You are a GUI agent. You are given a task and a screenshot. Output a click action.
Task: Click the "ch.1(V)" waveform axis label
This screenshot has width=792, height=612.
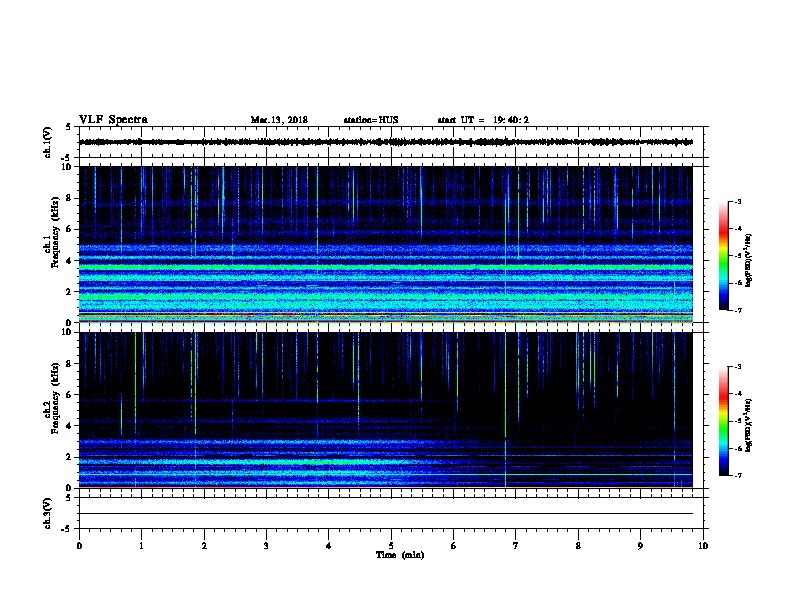tap(47, 142)
